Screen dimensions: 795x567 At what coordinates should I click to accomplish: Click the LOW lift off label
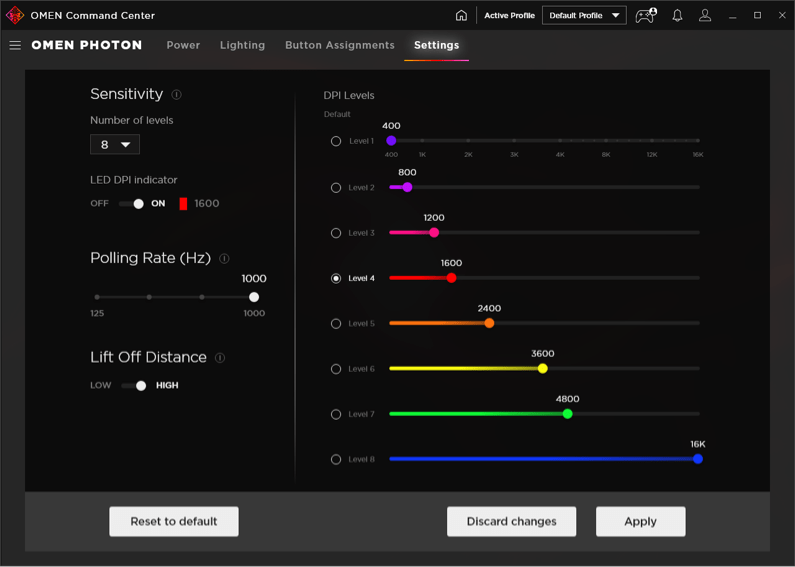(100, 385)
